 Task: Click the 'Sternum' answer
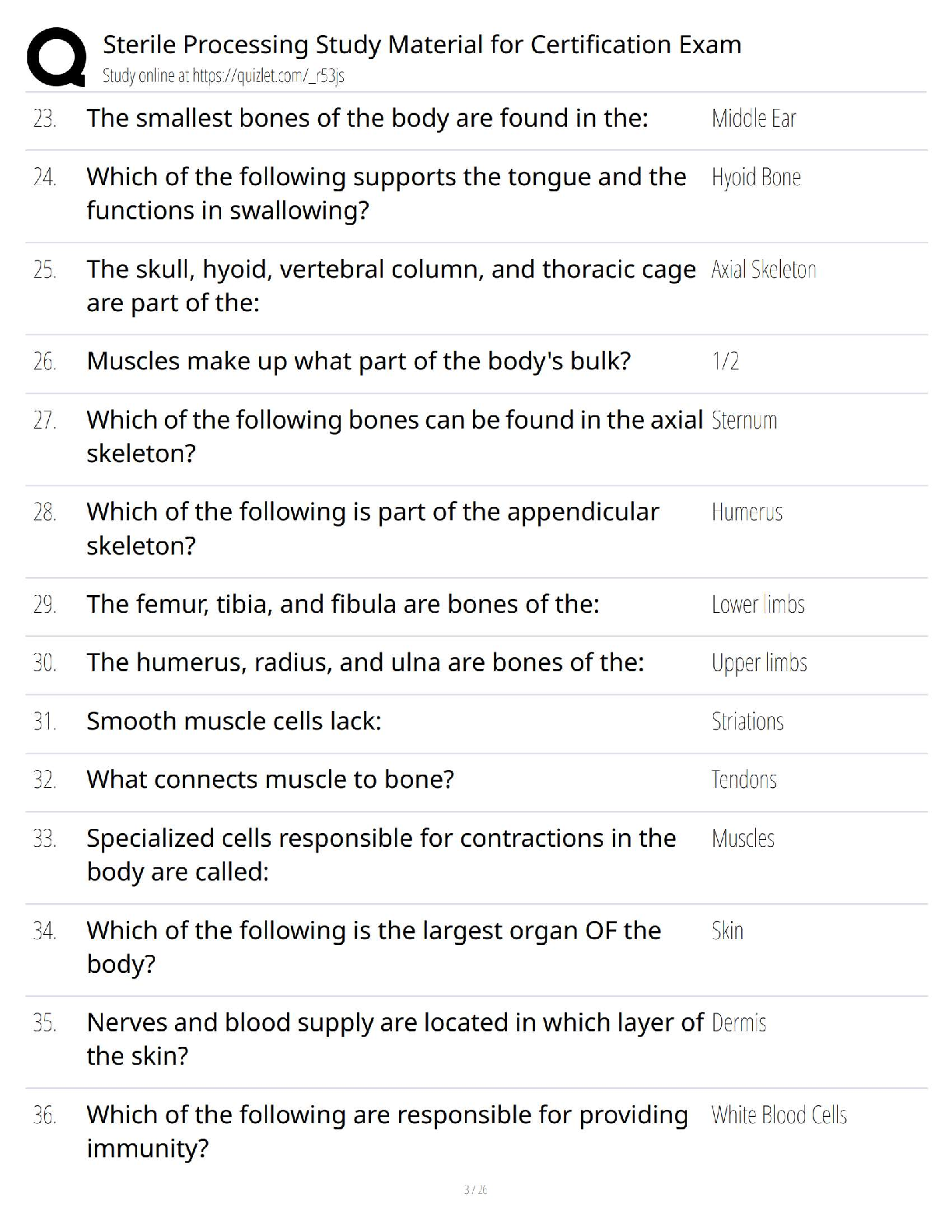(x=744, y=421)
